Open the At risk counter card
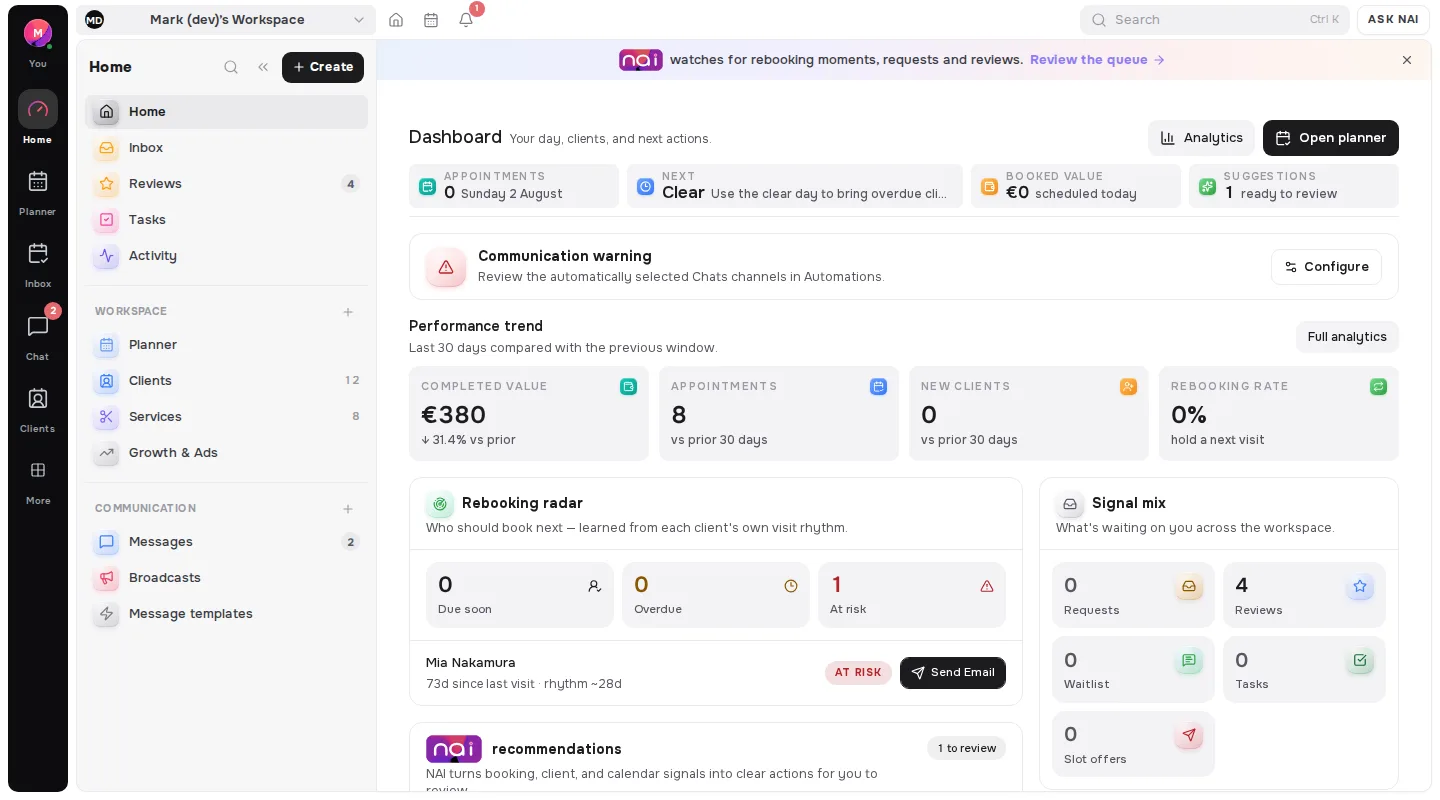 pos(912,595)
